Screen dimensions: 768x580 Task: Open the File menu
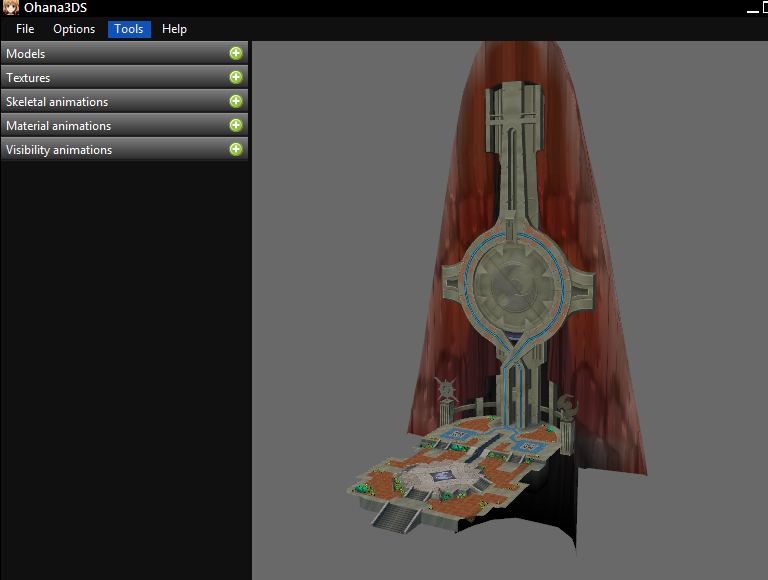point(25,29)
